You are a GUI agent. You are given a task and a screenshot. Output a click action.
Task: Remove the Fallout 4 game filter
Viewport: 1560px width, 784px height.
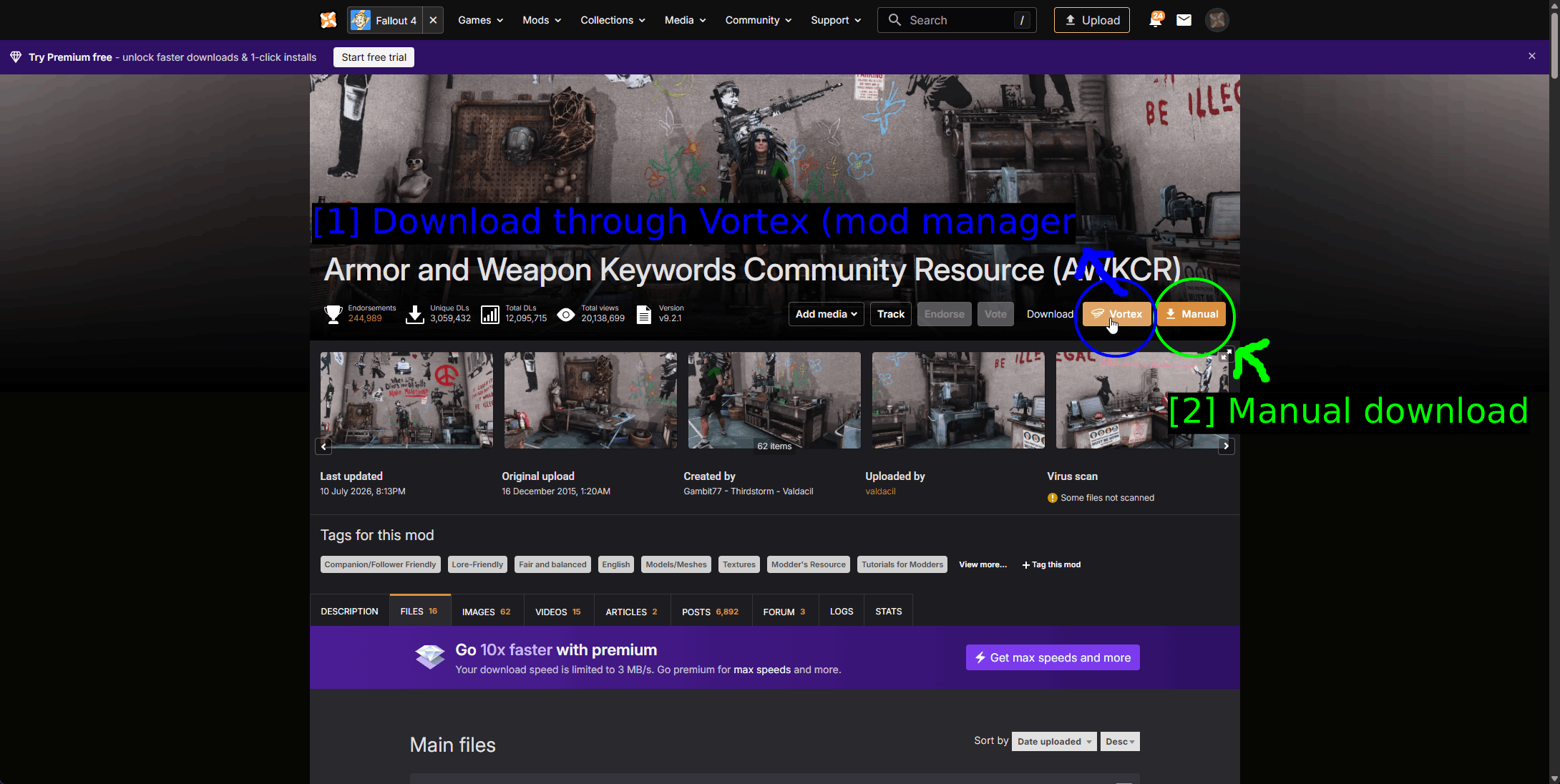click(433, 20)
